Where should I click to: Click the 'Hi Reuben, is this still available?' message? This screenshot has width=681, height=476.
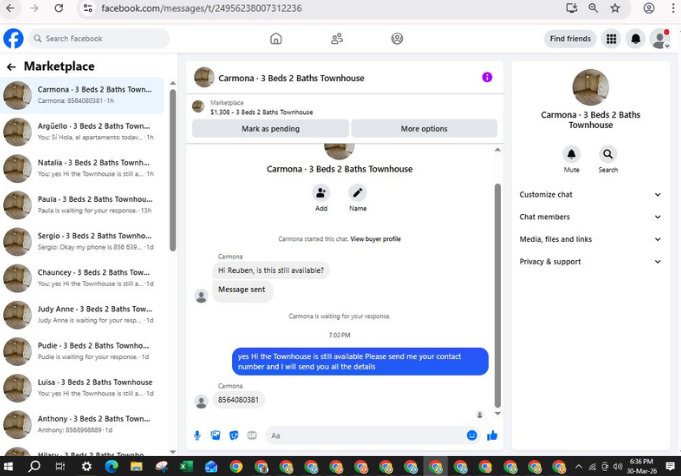(271, 270)
